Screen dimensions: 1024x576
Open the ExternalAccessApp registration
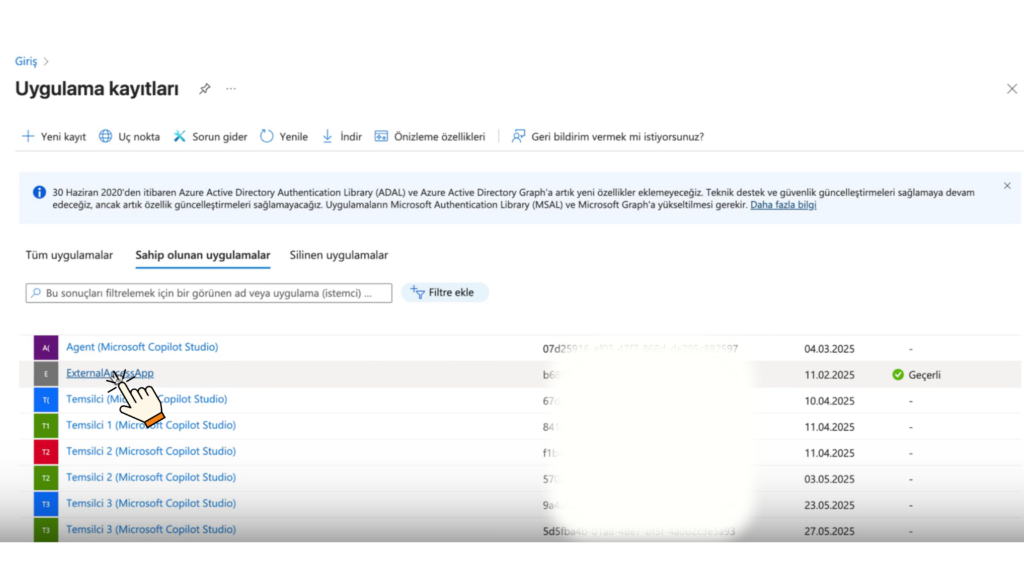pyautogui.click(x=109, y=372)
